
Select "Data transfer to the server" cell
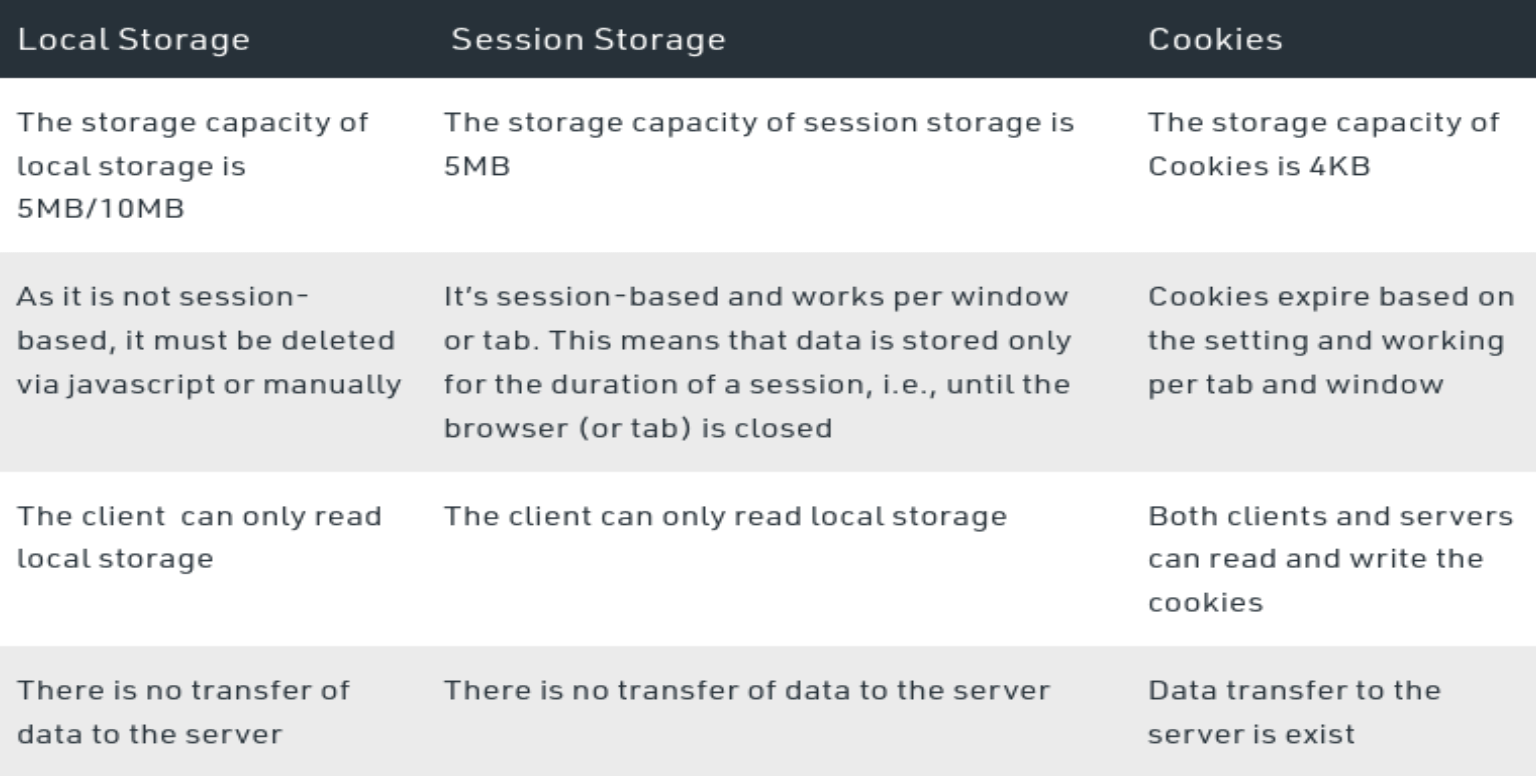point(1294,711)
